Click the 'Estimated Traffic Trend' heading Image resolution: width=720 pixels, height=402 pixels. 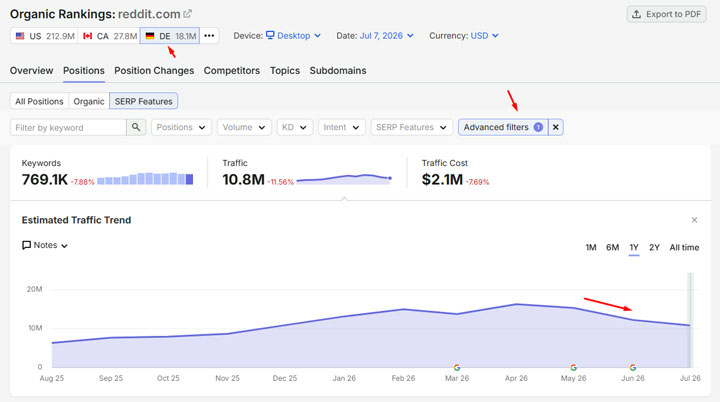coord(76,220)
